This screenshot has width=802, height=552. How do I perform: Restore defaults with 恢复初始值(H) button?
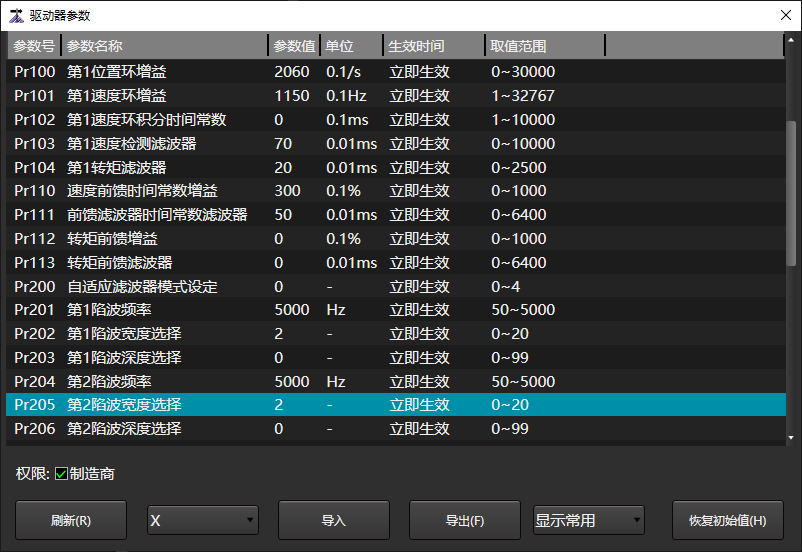727,520
